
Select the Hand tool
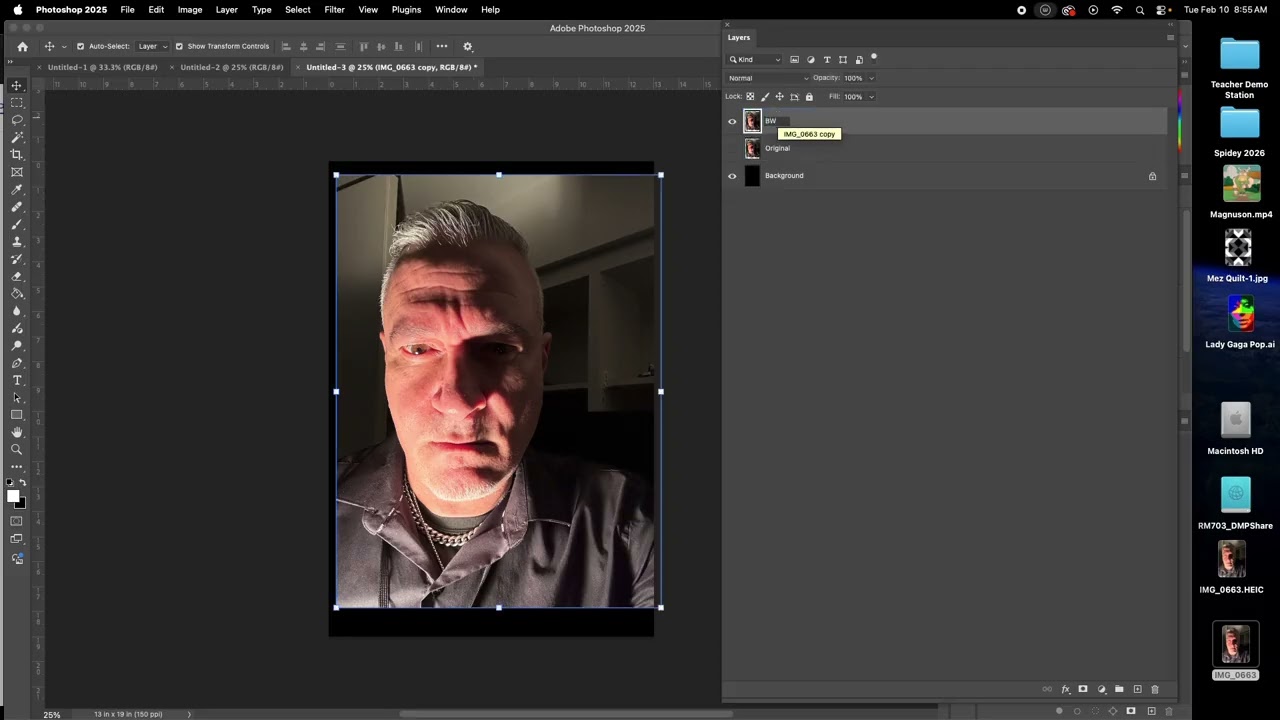point(17,432)
